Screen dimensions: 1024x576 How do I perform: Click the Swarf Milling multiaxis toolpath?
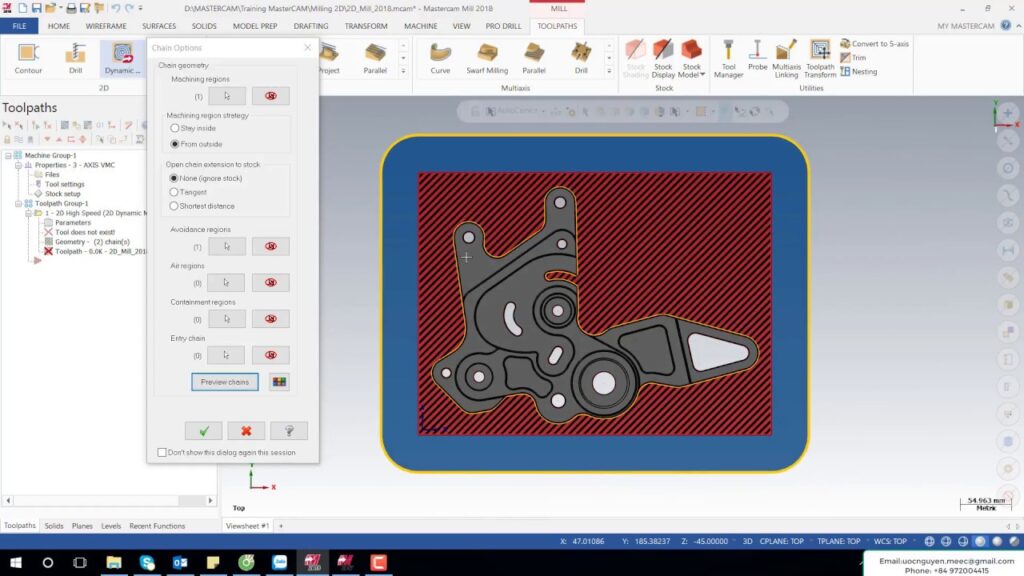(487, 57)
